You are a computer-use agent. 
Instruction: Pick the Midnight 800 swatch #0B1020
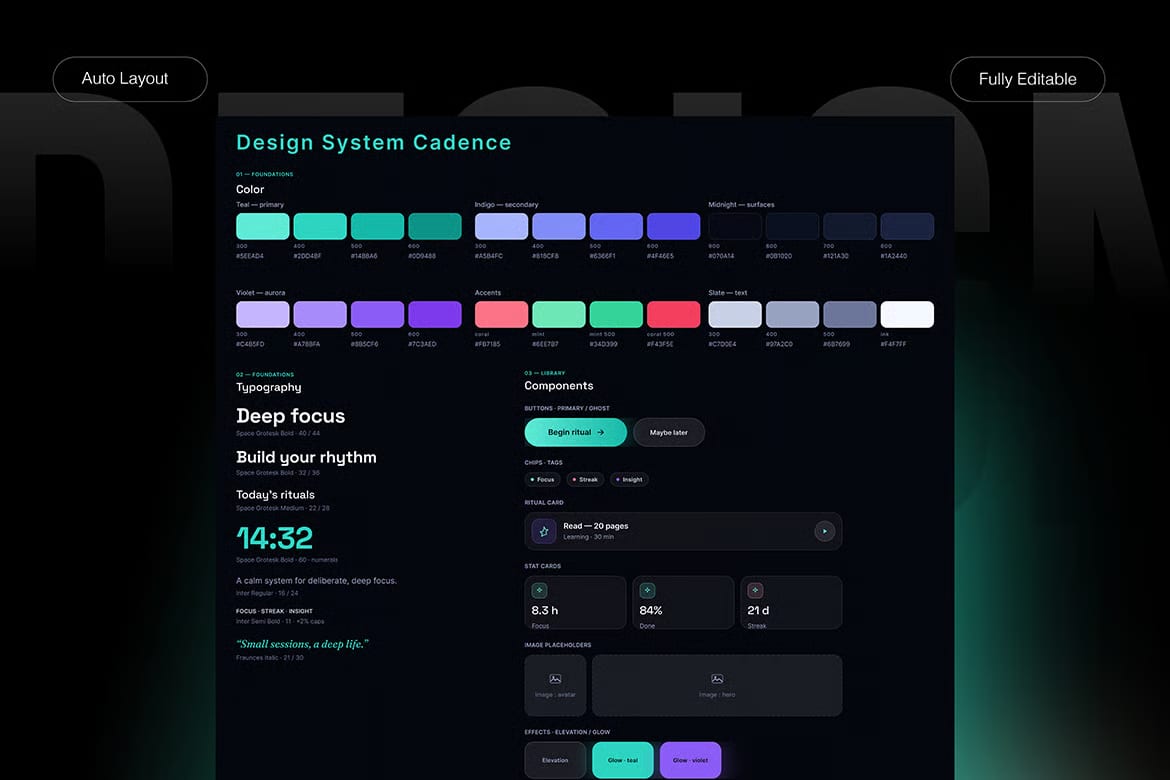[x=792, y=226]
